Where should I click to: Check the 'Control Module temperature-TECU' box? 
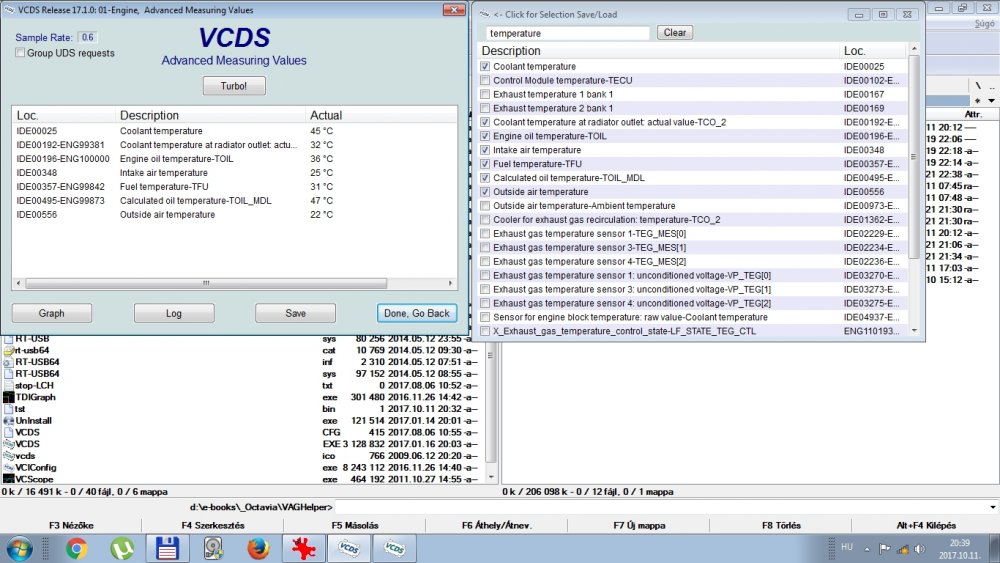(x=485, y=80)
